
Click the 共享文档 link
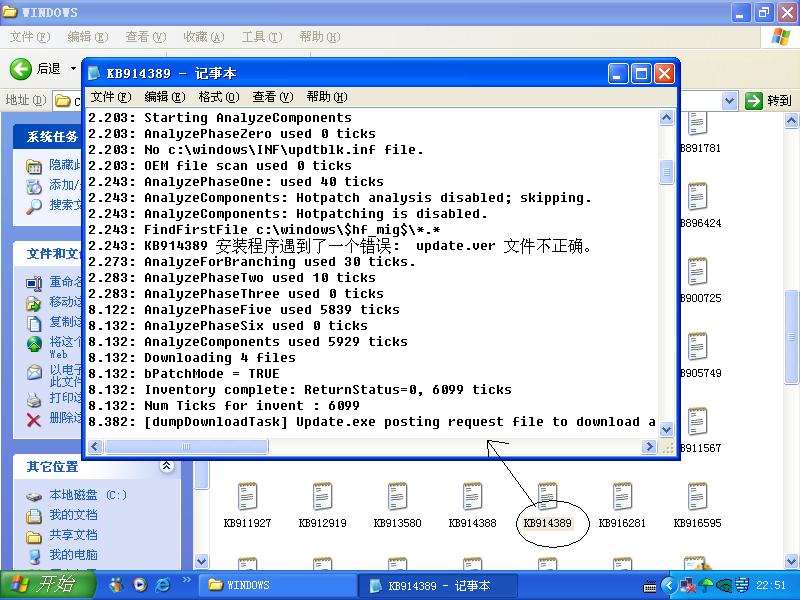[x=73, y=535]
